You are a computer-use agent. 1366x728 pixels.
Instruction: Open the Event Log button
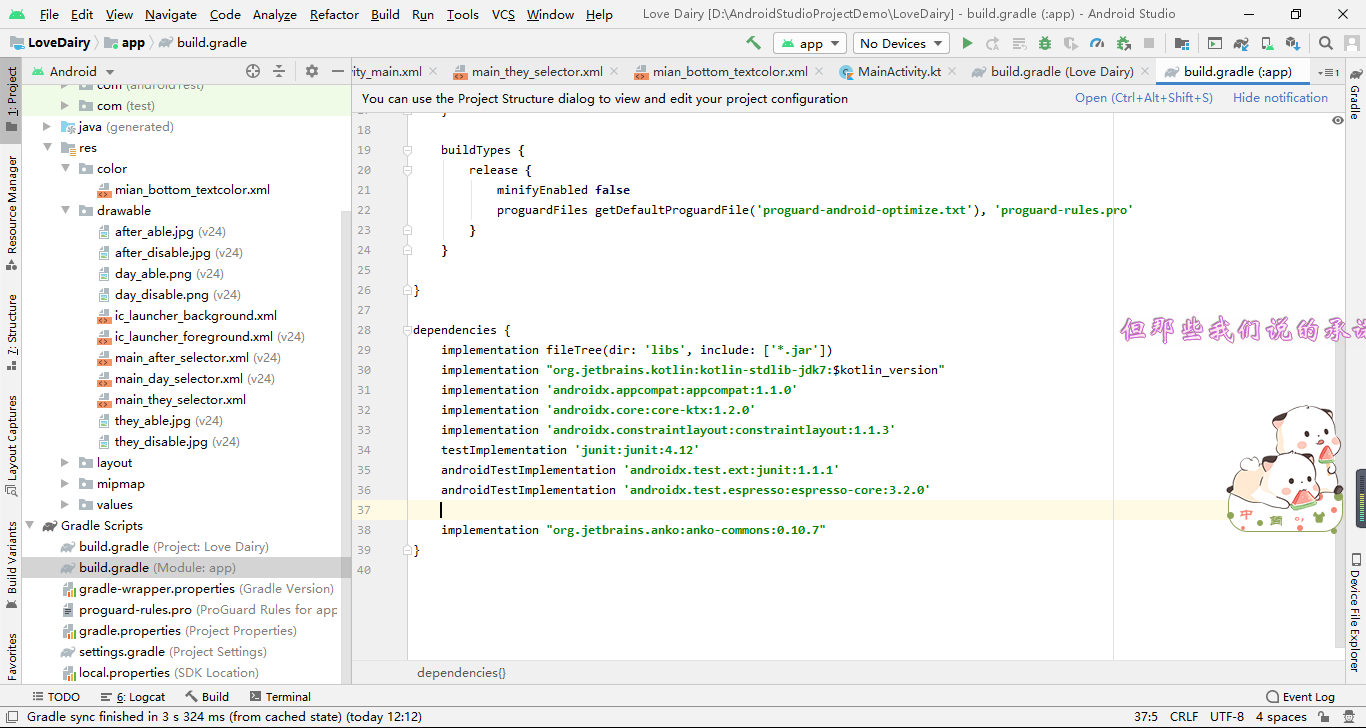[x=1301, y=697]
